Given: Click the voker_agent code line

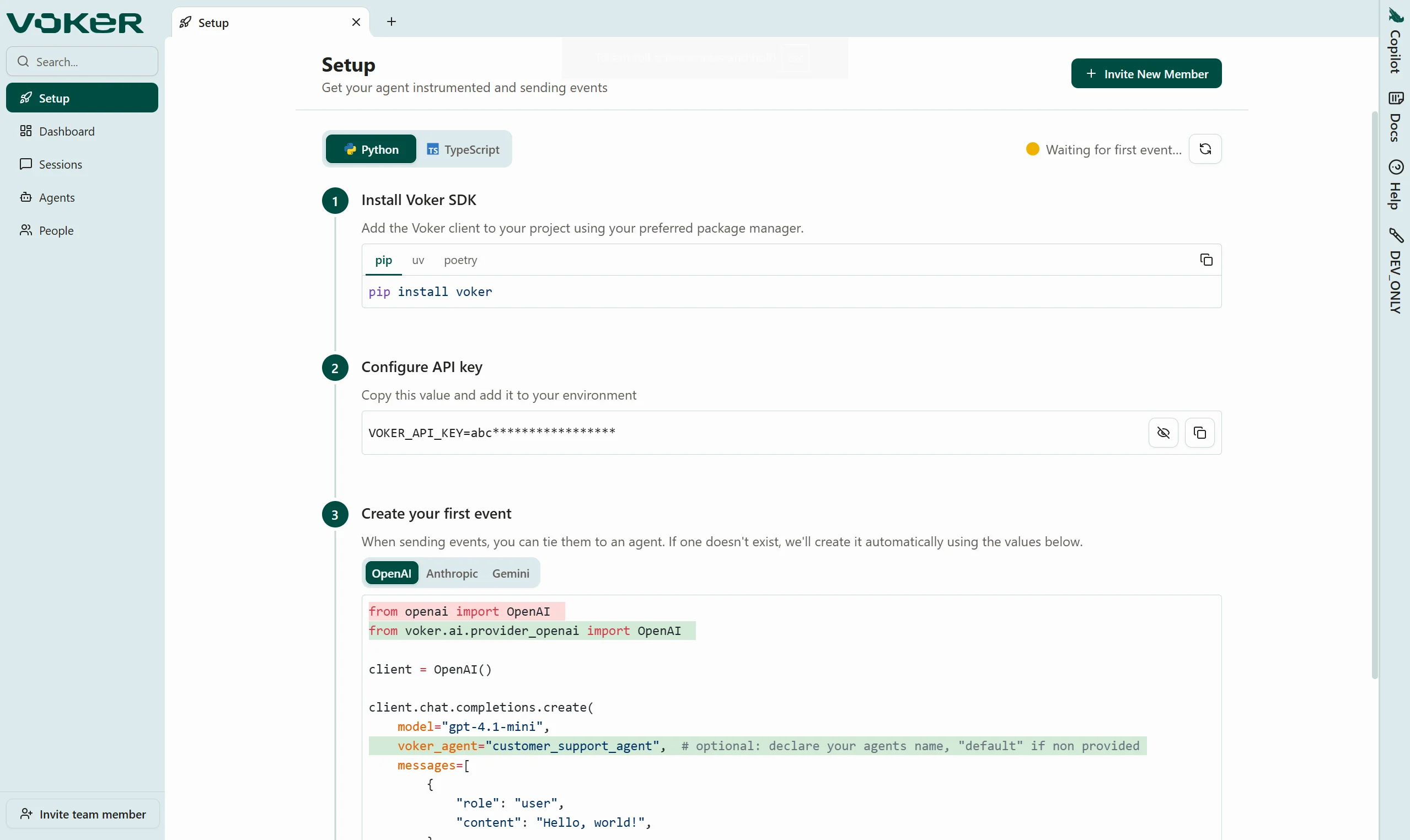Looking at the screenshot, I should click(x=758, y=746).
